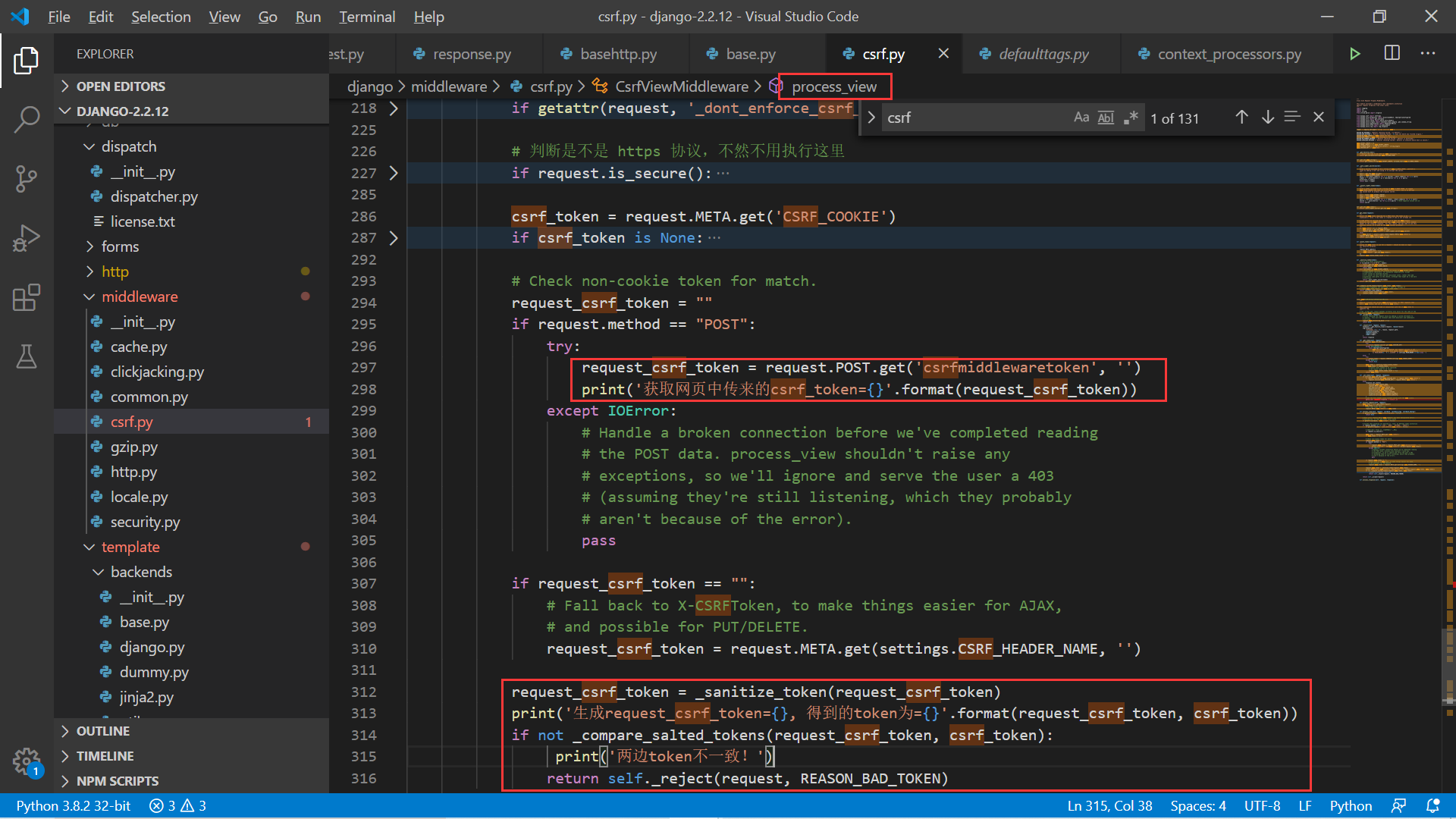
Task: Open the Run and Debug view
Action: pyautogui.click(x=27, y=238)
